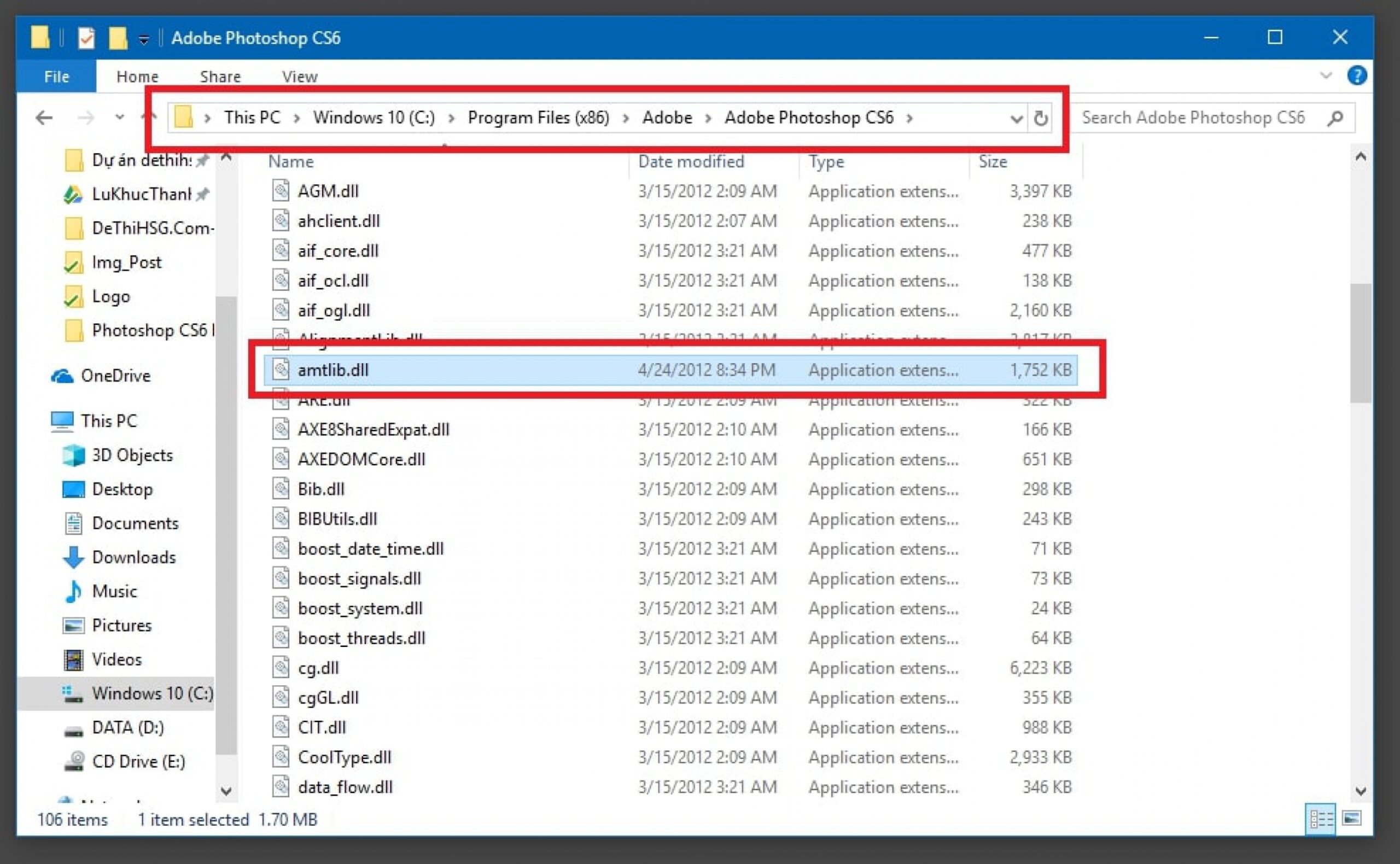Select the Downloads folder in the sidebar
Image resolution: width=1400 pixels, height=864 pixels.
(134, 557)
